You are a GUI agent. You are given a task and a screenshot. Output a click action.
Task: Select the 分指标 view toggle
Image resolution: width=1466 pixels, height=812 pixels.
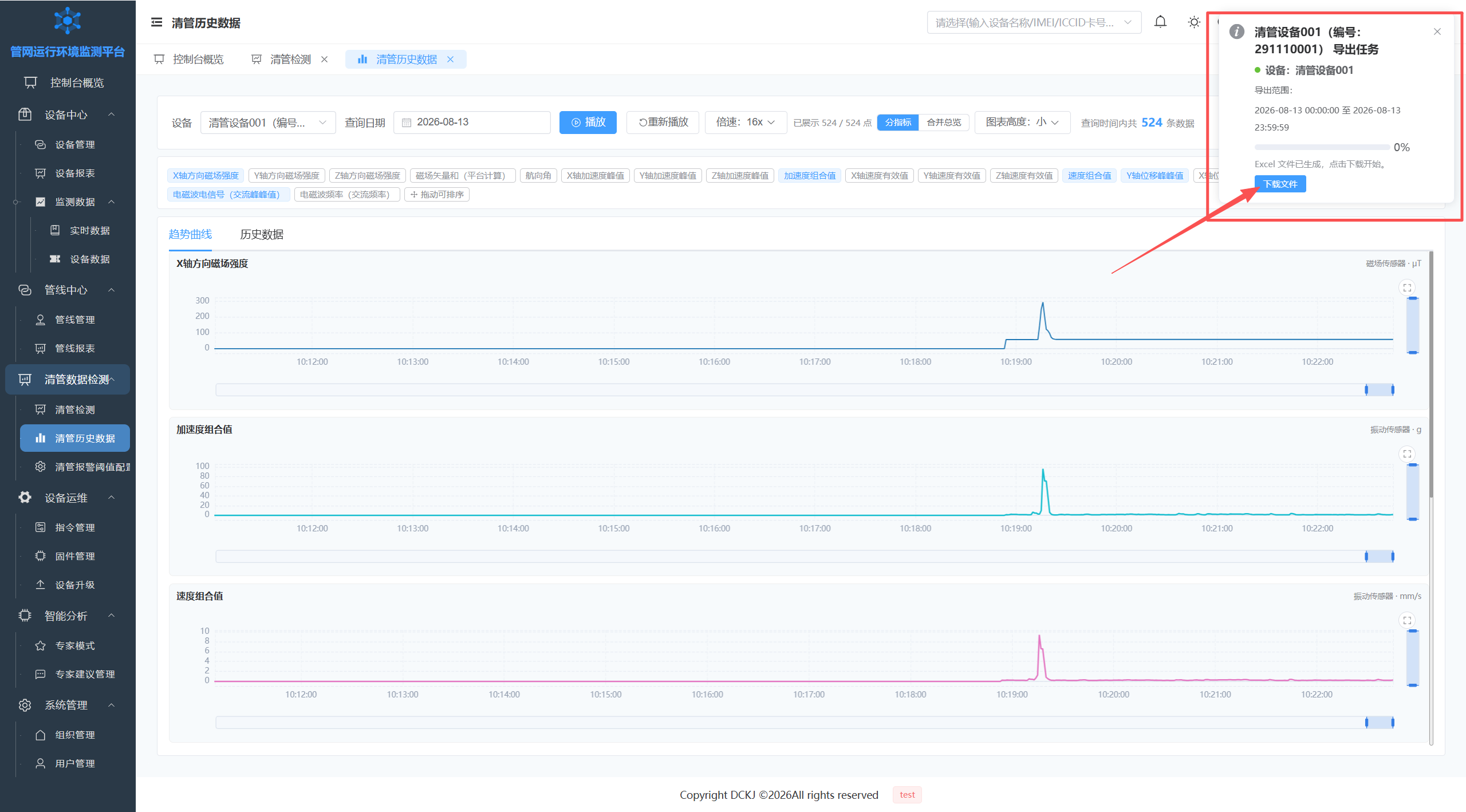tap(898, 122)
